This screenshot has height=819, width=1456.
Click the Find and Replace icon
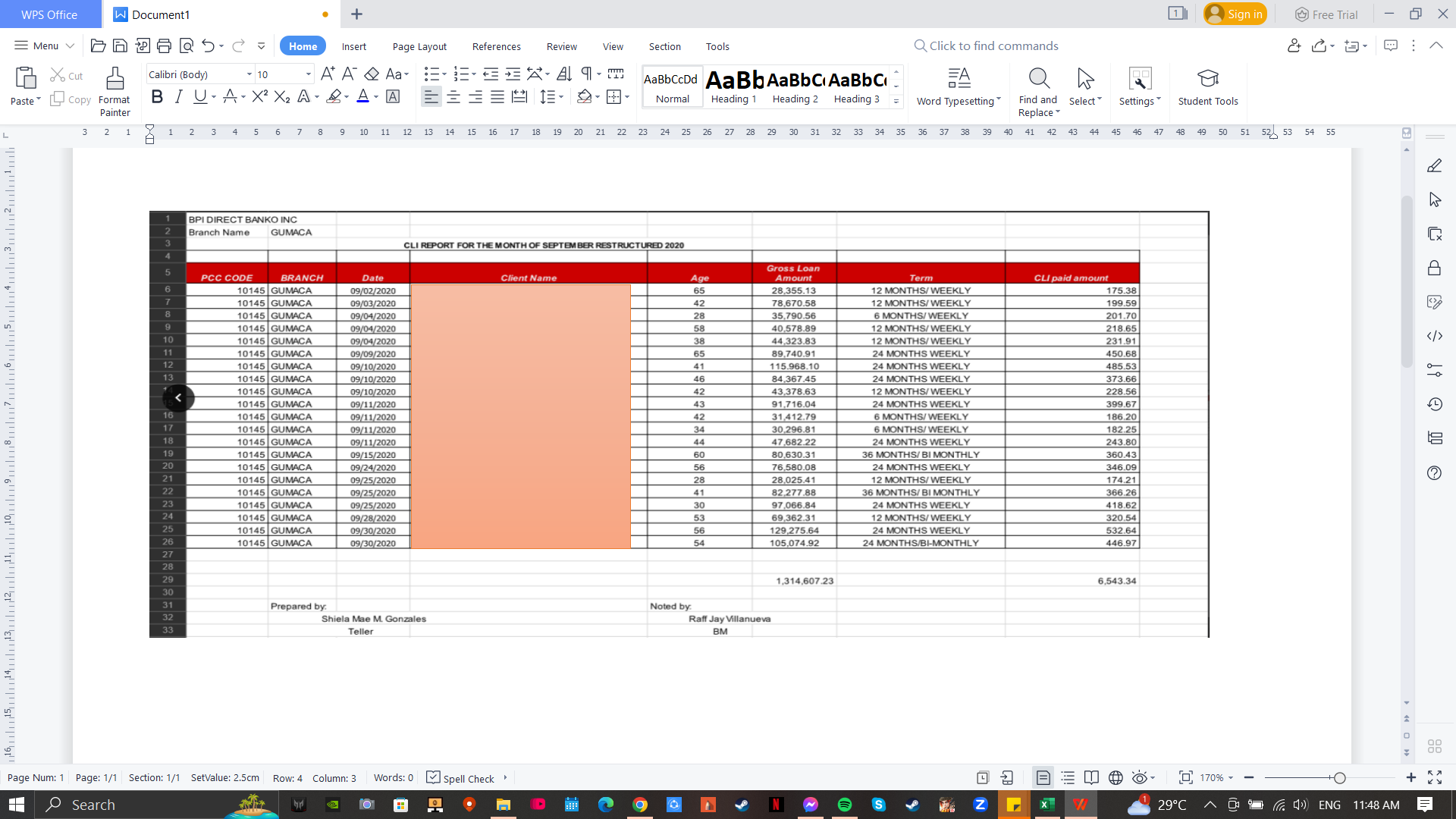[x=1038, y=79]
